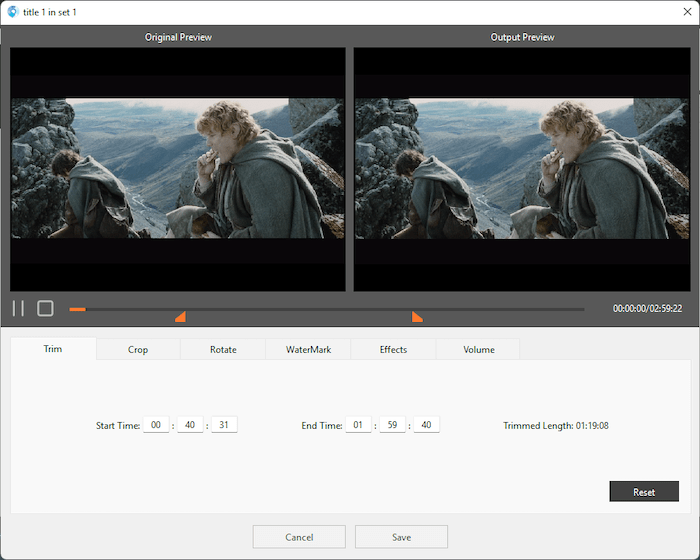Click the Start Time label

tap(118, 426)
